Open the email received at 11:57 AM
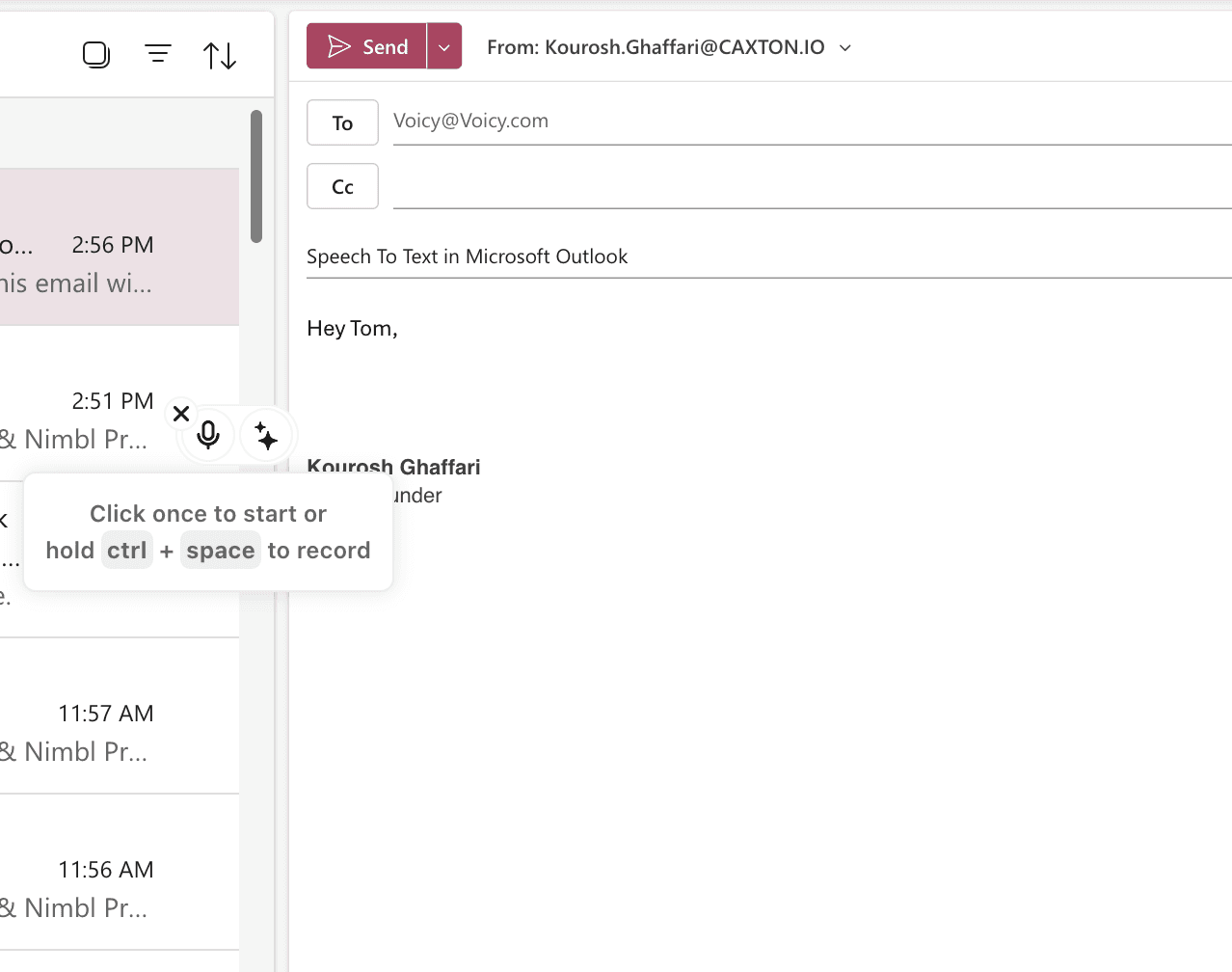This screenshot has height=972, width=1232. pyautogui.click(x=120, y=715)
